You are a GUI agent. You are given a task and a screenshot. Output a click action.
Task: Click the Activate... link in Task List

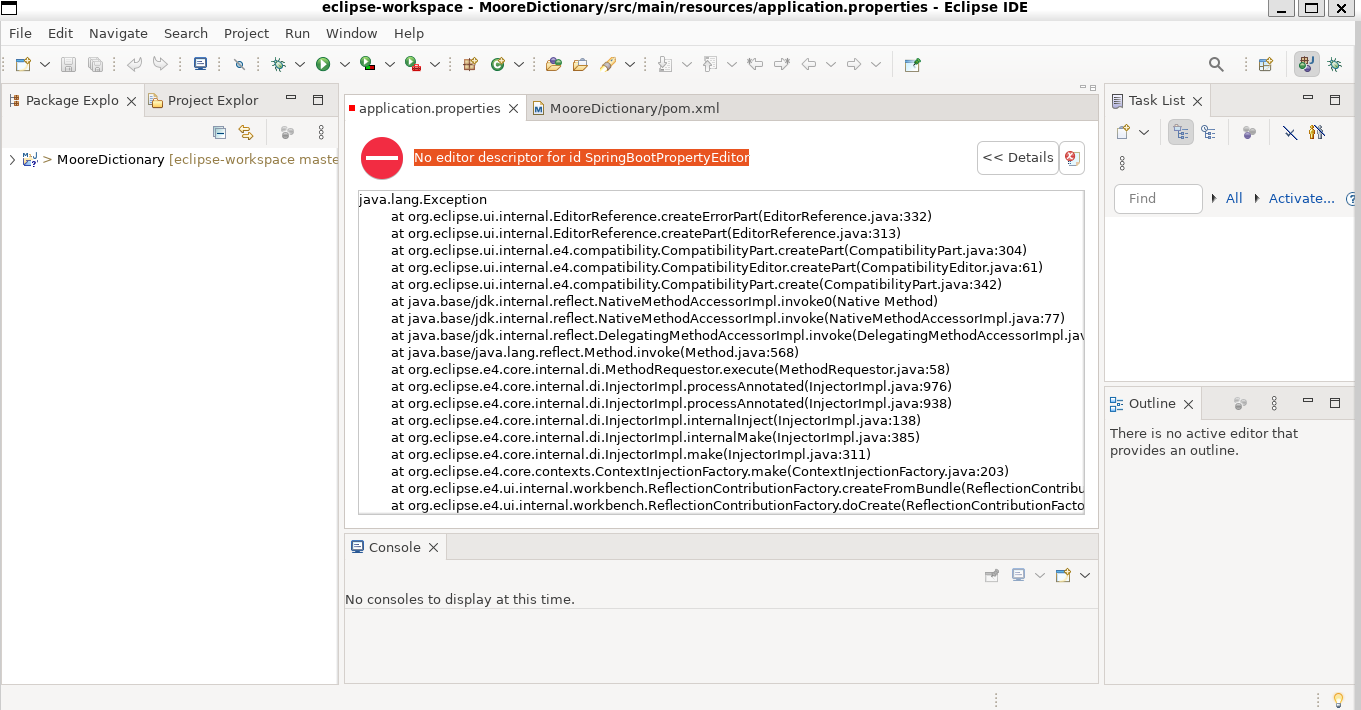1301,198
